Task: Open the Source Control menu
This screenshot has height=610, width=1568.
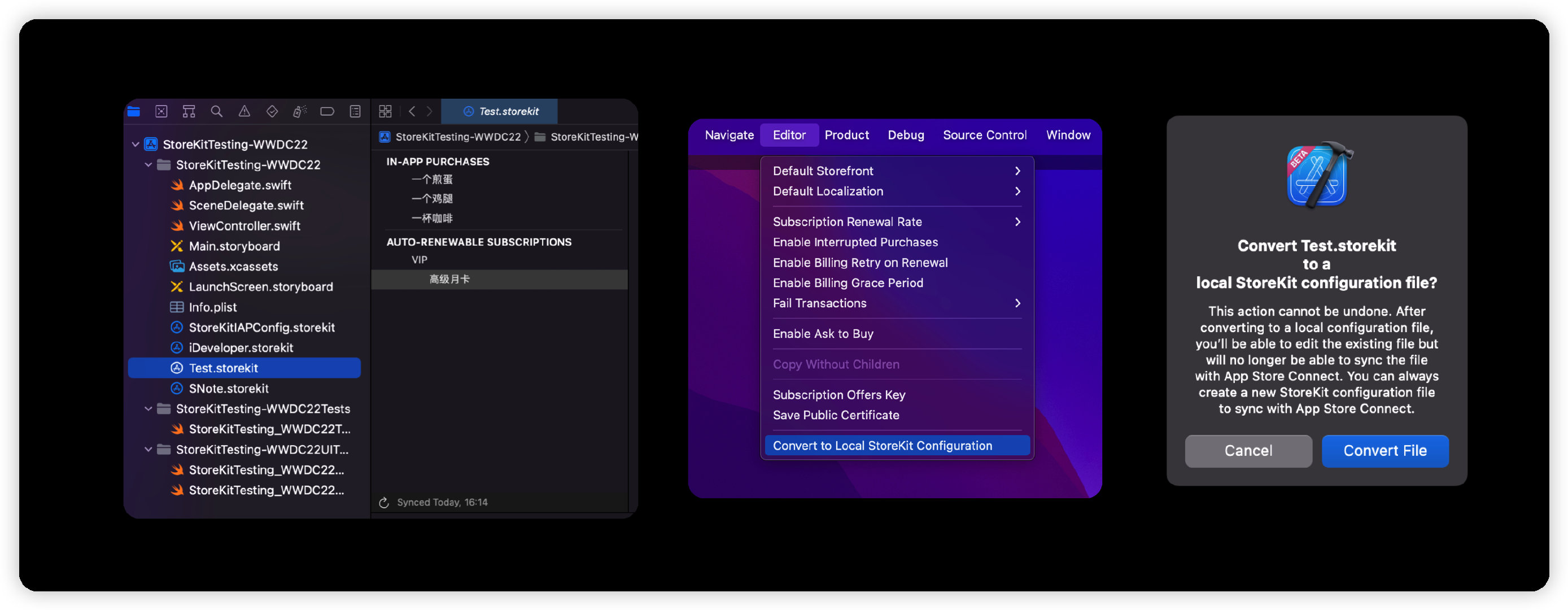Action: coord(984,135)
